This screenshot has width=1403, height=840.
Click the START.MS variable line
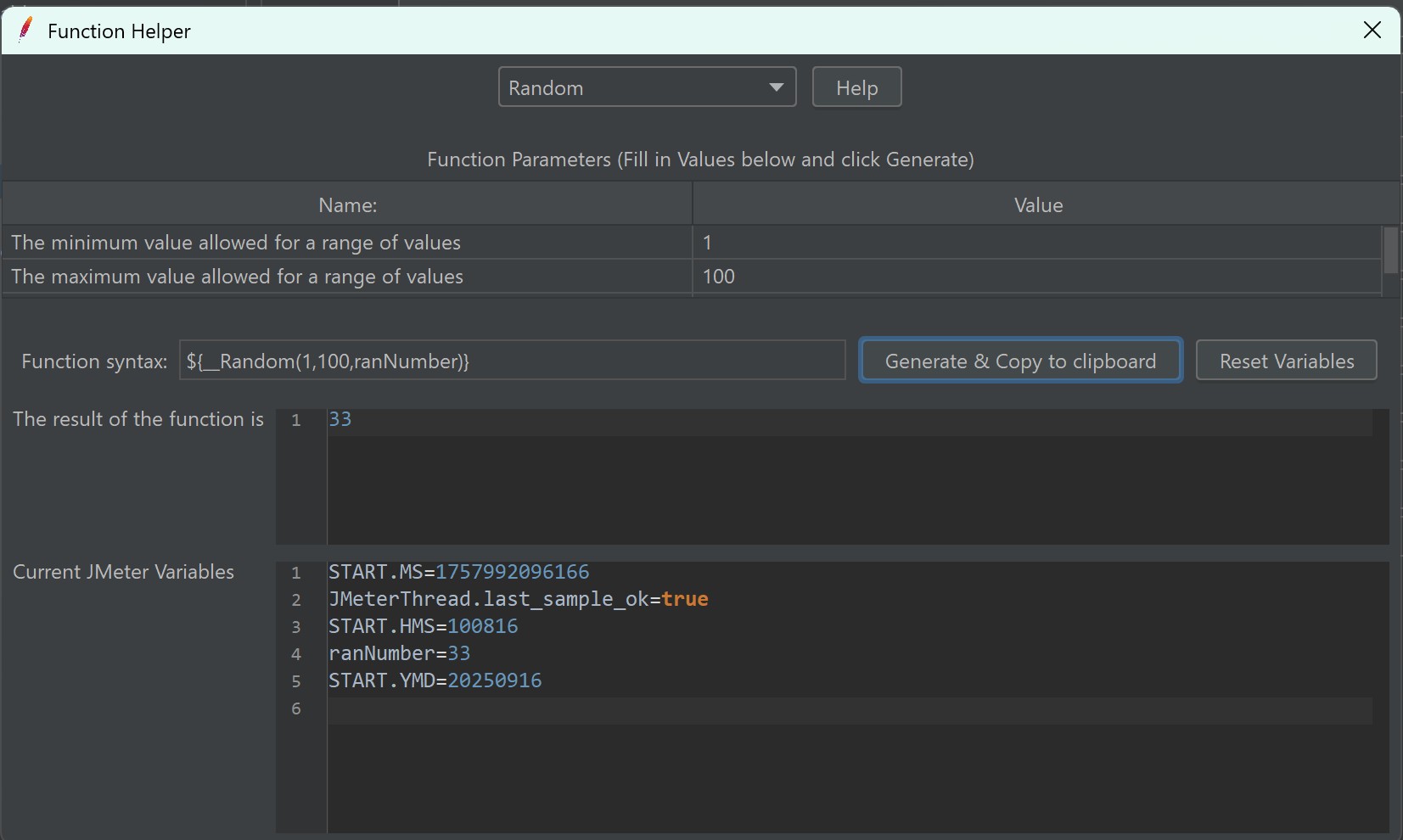coord(458,572)
